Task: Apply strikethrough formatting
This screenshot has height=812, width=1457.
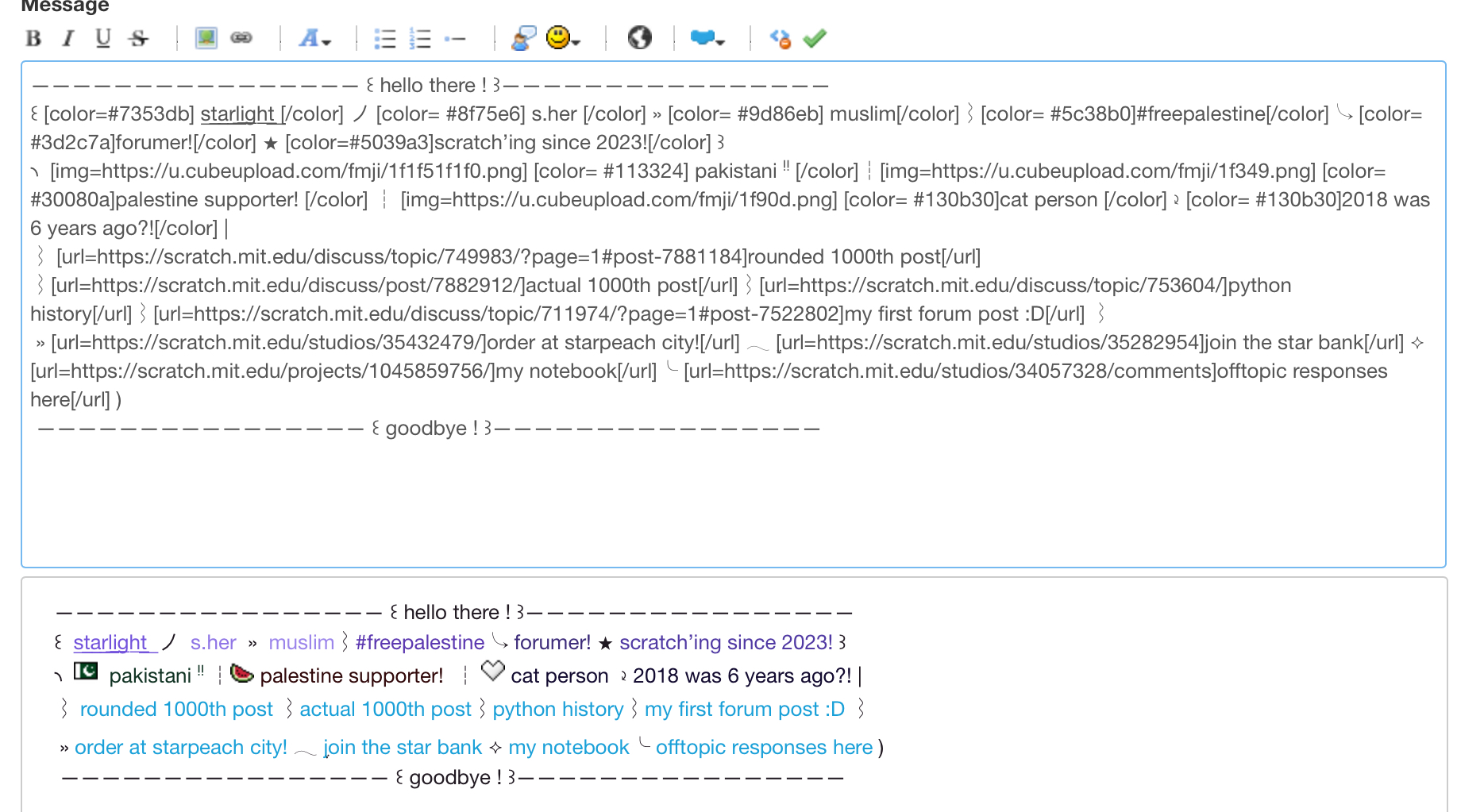Action: coord(139,38)
